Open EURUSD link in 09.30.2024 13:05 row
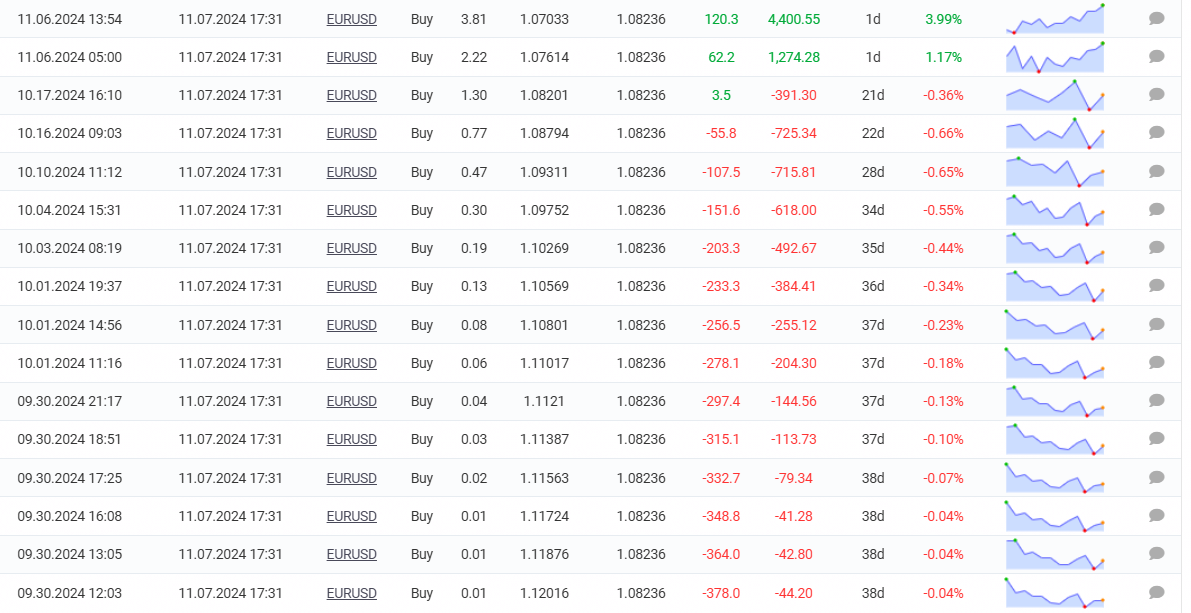The image size is (1191, 613). tap(351, 555)
